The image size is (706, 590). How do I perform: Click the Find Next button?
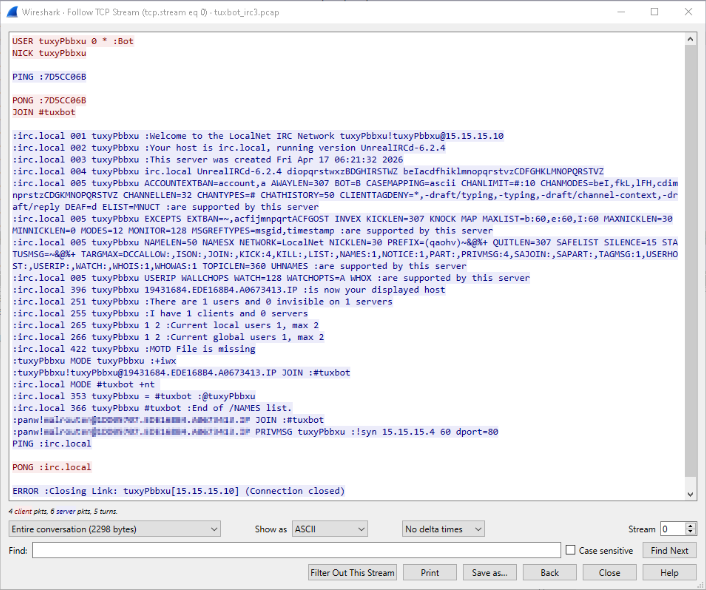pyautogui.click(x=670, y=550)
